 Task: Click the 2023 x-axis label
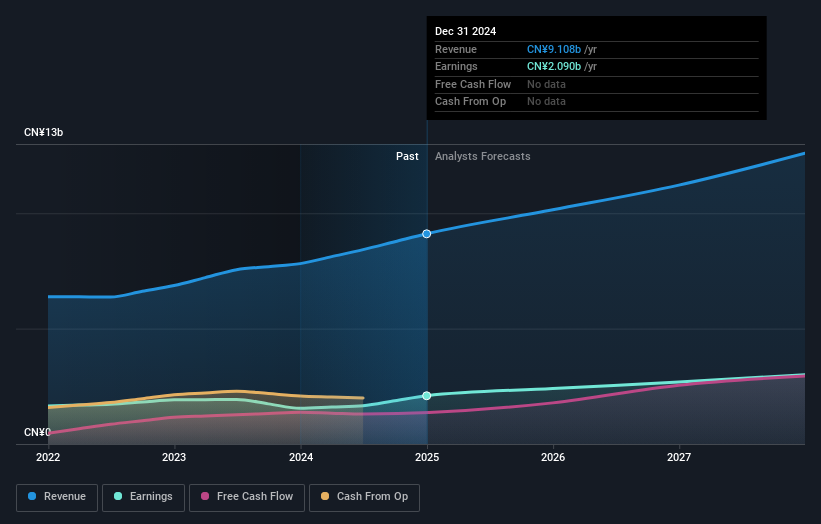tap(174, 457)
